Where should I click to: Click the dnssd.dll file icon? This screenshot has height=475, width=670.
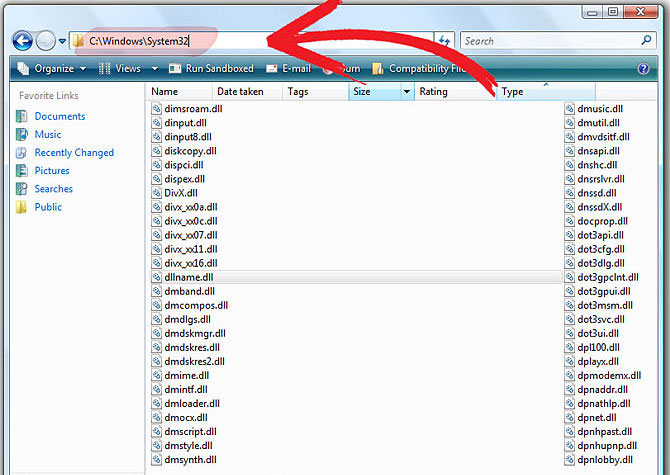(x=570, y=193)
